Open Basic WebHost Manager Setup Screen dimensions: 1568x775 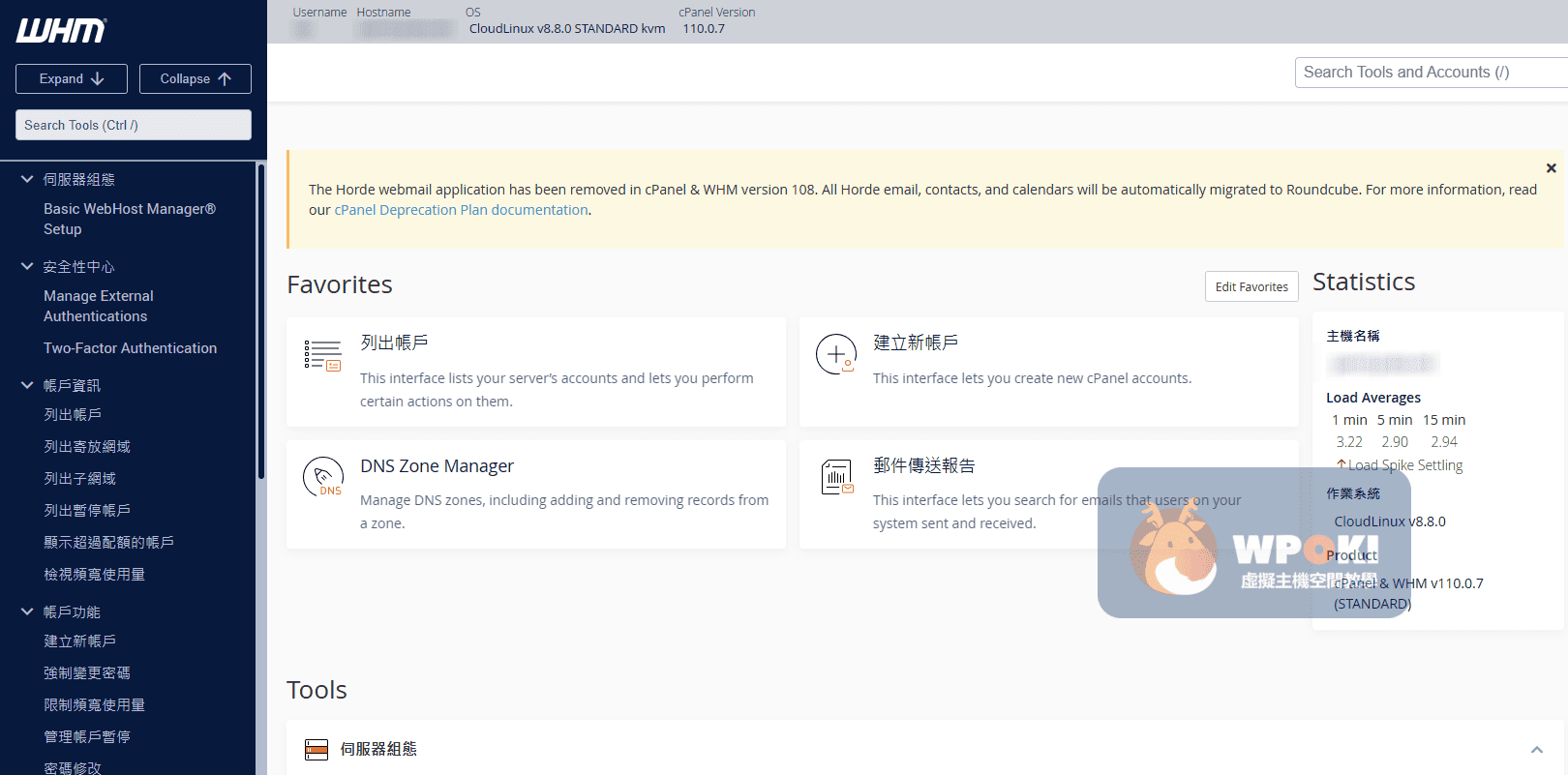(130, 219)
